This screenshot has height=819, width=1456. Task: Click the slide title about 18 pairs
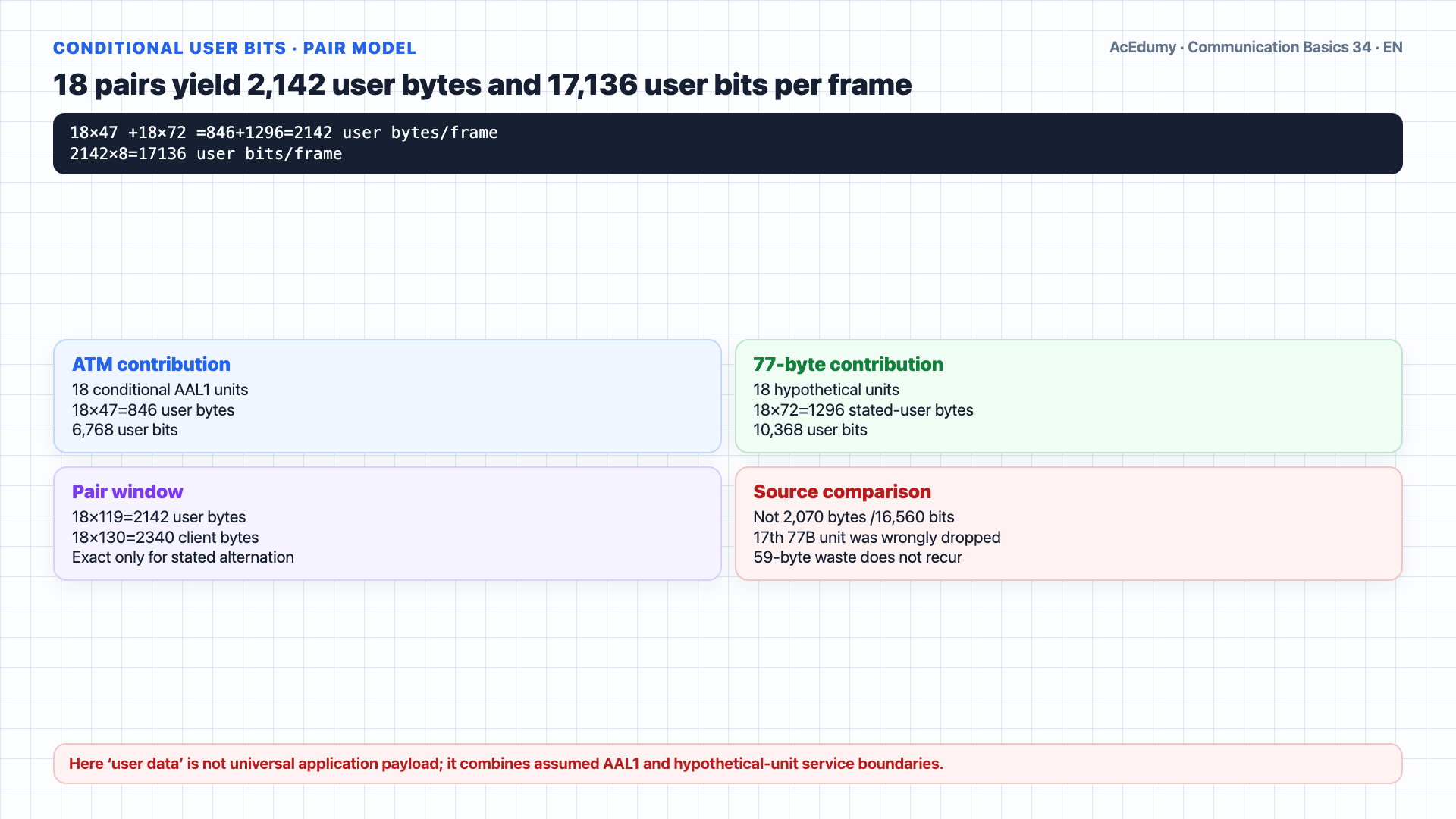tap(482, 85)
